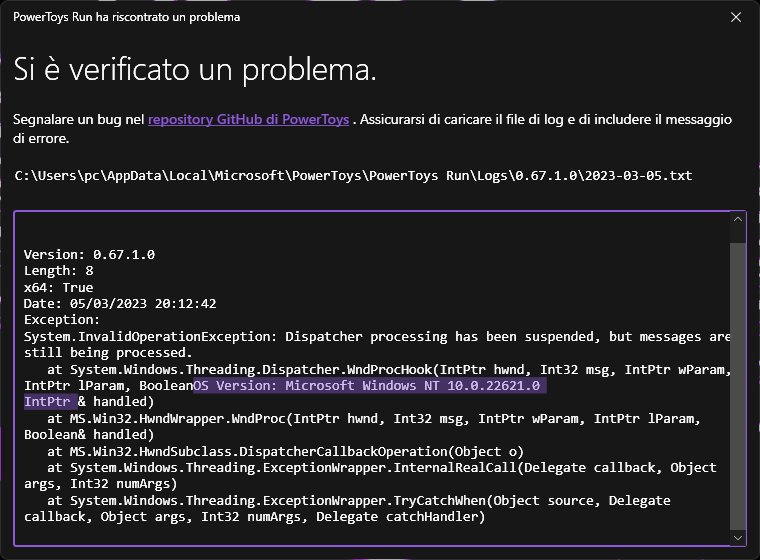
Task: Click the 'Length: 8' line
Action: (x=59, y=271)
